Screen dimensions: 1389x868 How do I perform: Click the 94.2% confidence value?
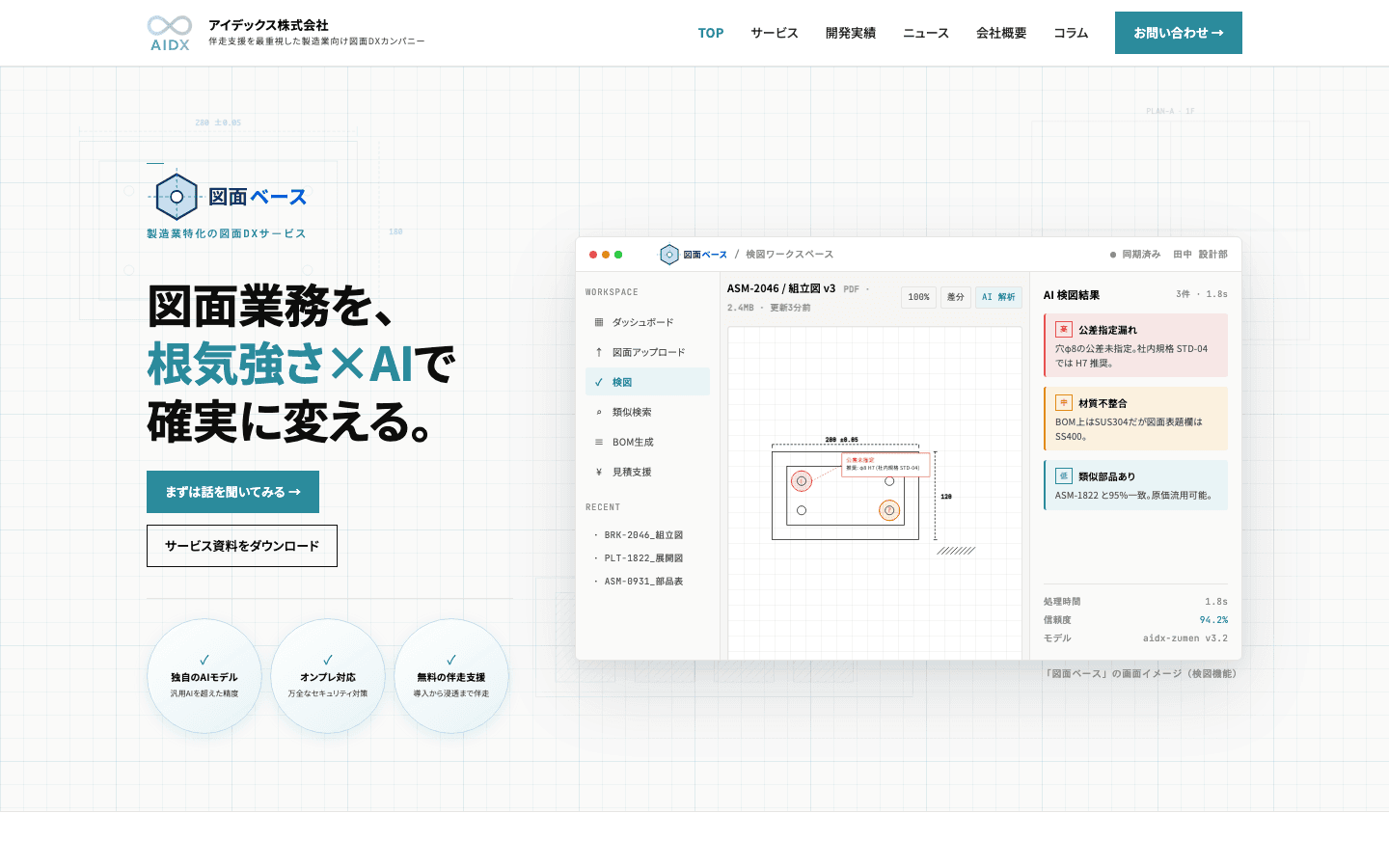1213,620
